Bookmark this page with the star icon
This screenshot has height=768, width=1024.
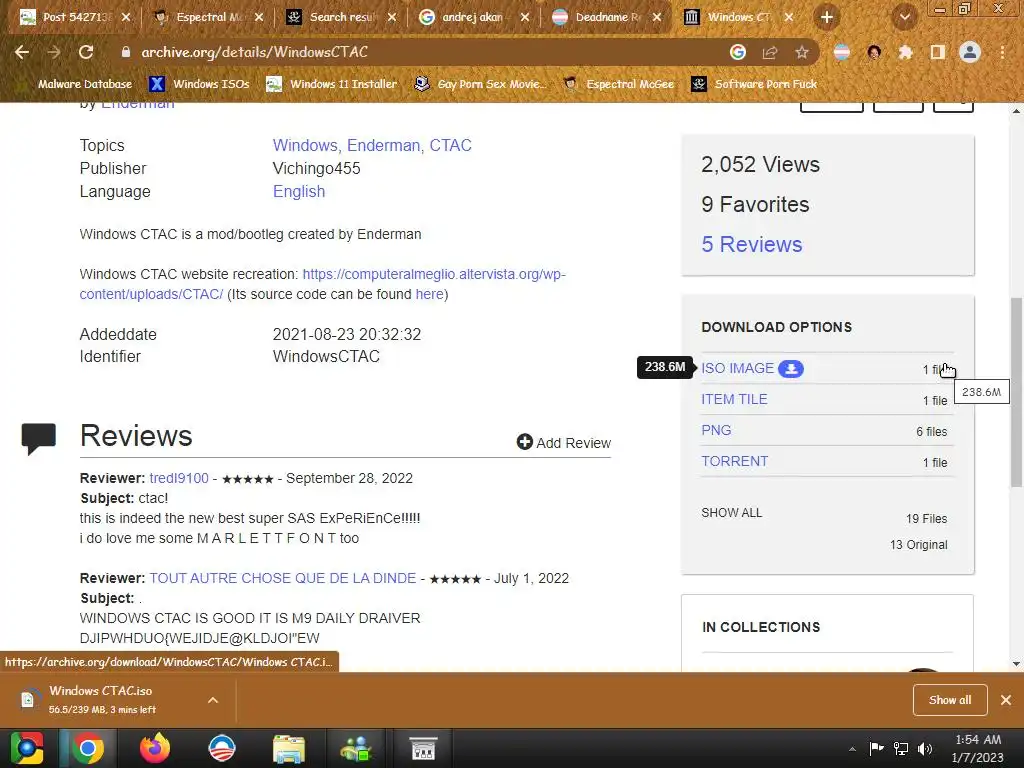coord(802,52)
